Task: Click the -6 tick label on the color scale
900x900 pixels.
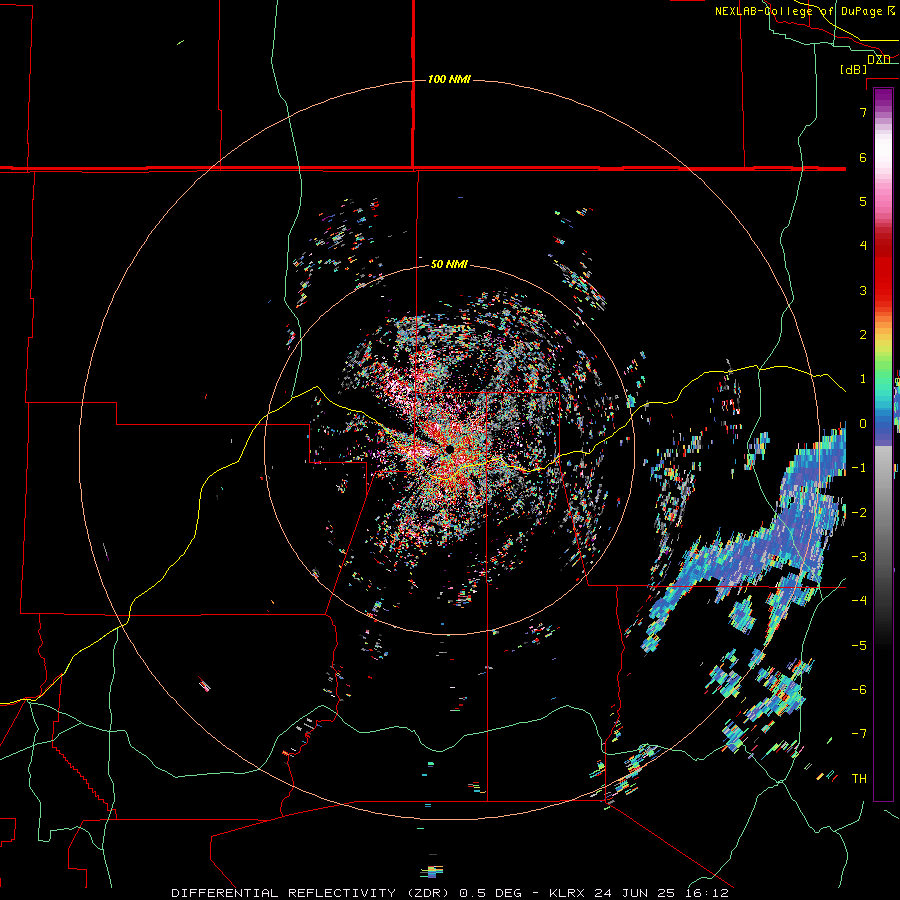Action: tap(859, 690)
